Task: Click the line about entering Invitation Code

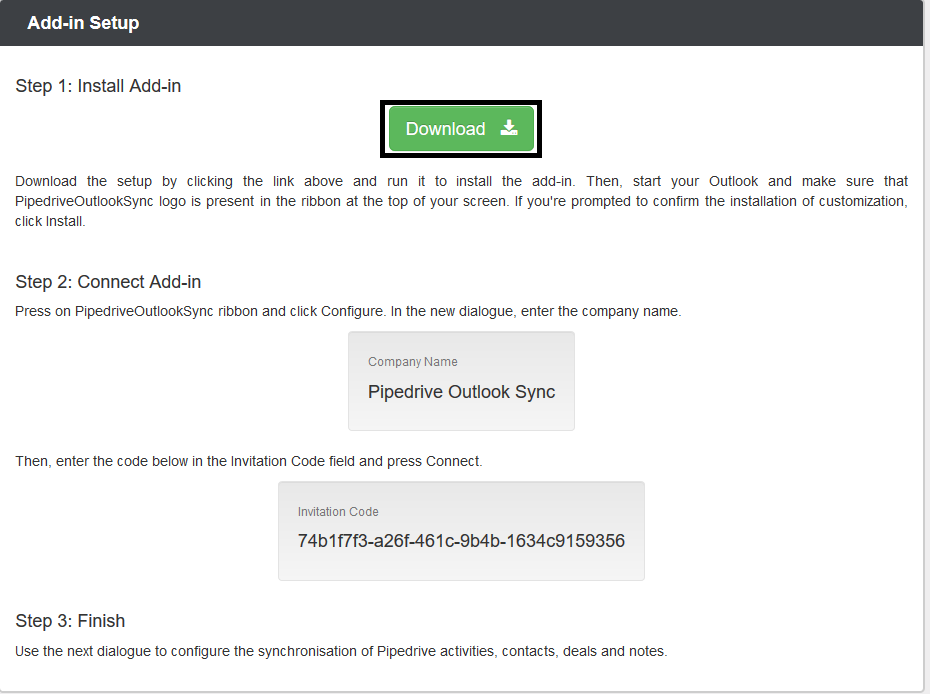Action: [249, 461]
